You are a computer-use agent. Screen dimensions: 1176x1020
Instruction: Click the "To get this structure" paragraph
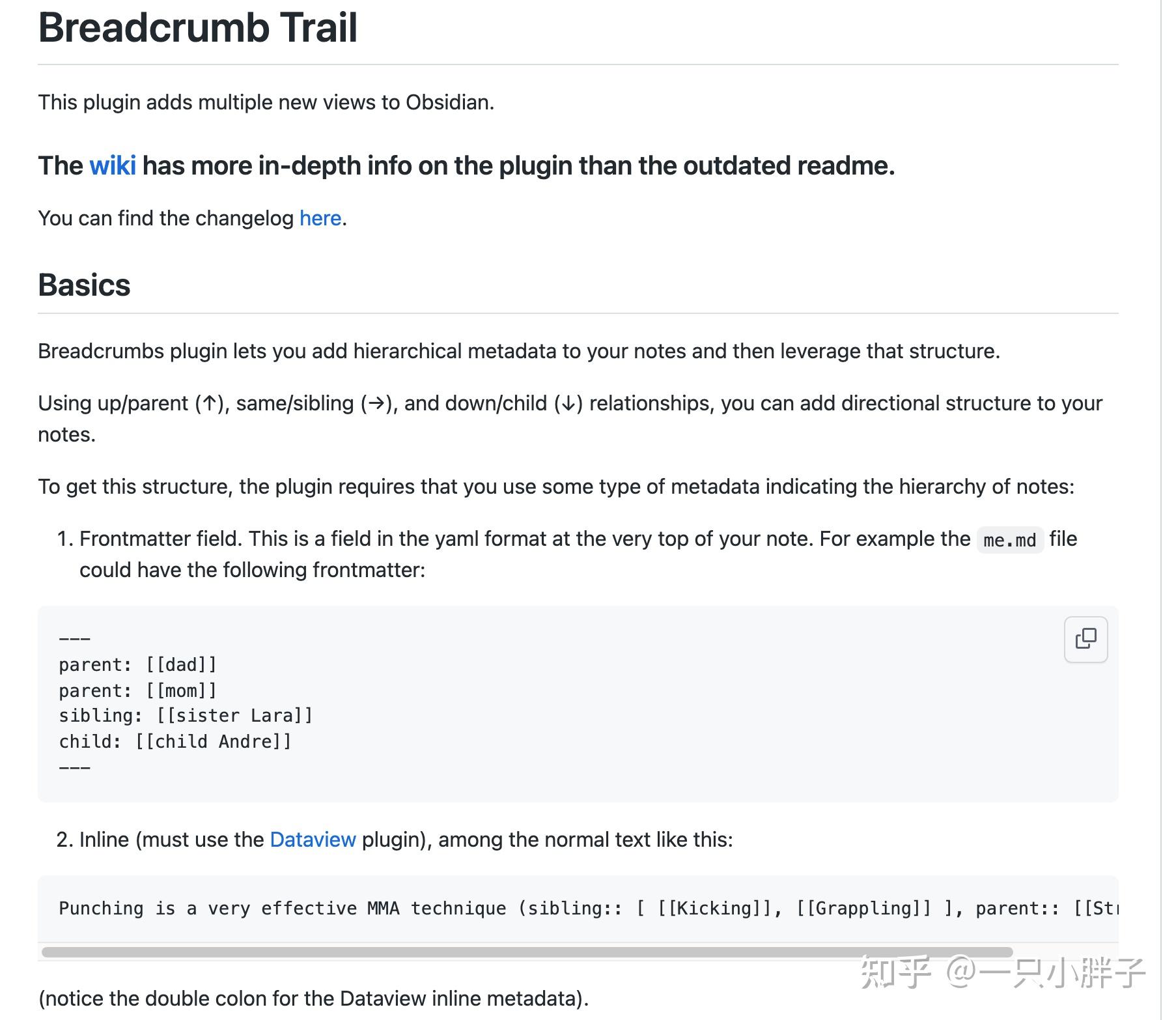[x=555, y=487]
